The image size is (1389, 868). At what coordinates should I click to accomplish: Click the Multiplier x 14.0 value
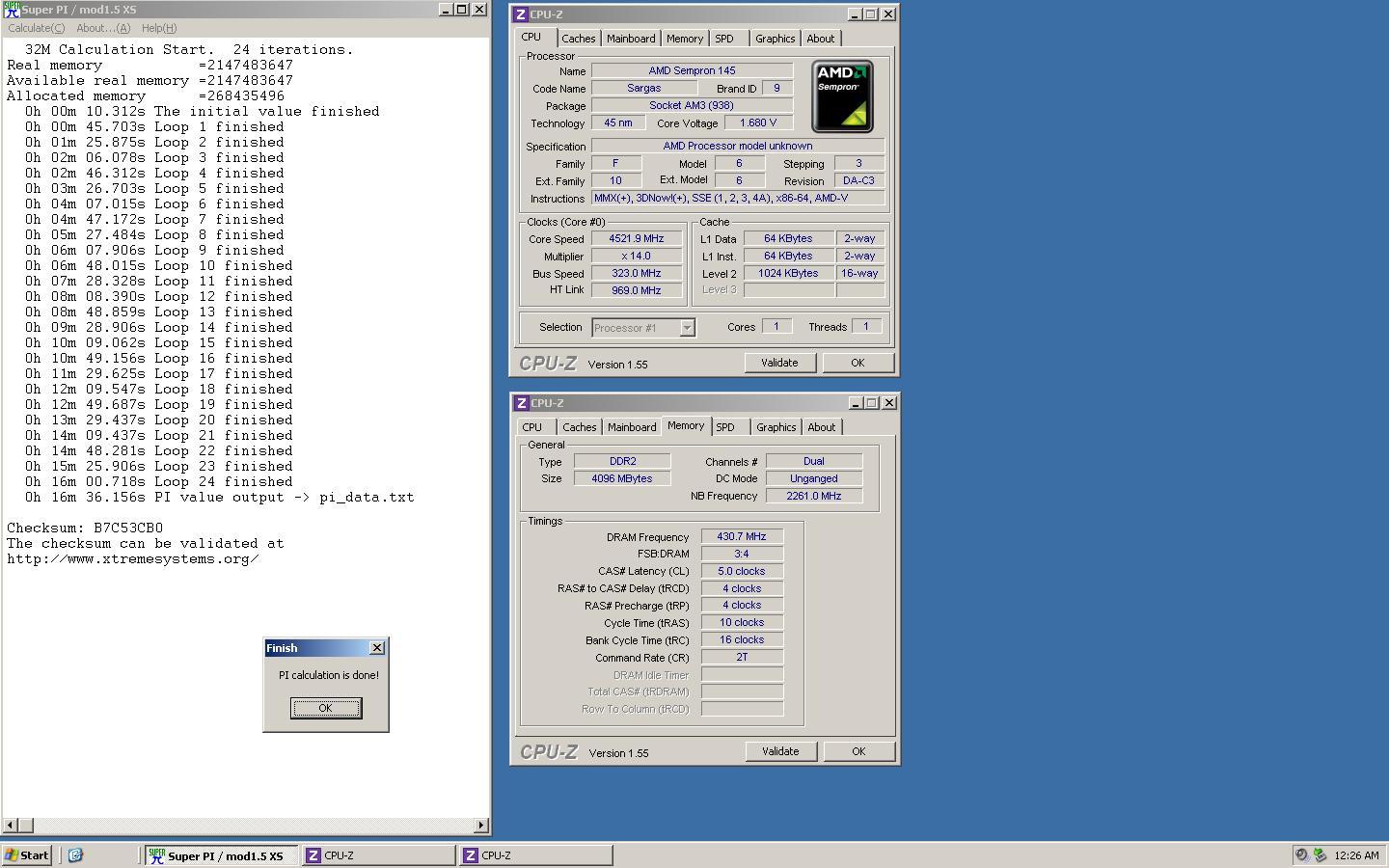click(x=637, y=256)
